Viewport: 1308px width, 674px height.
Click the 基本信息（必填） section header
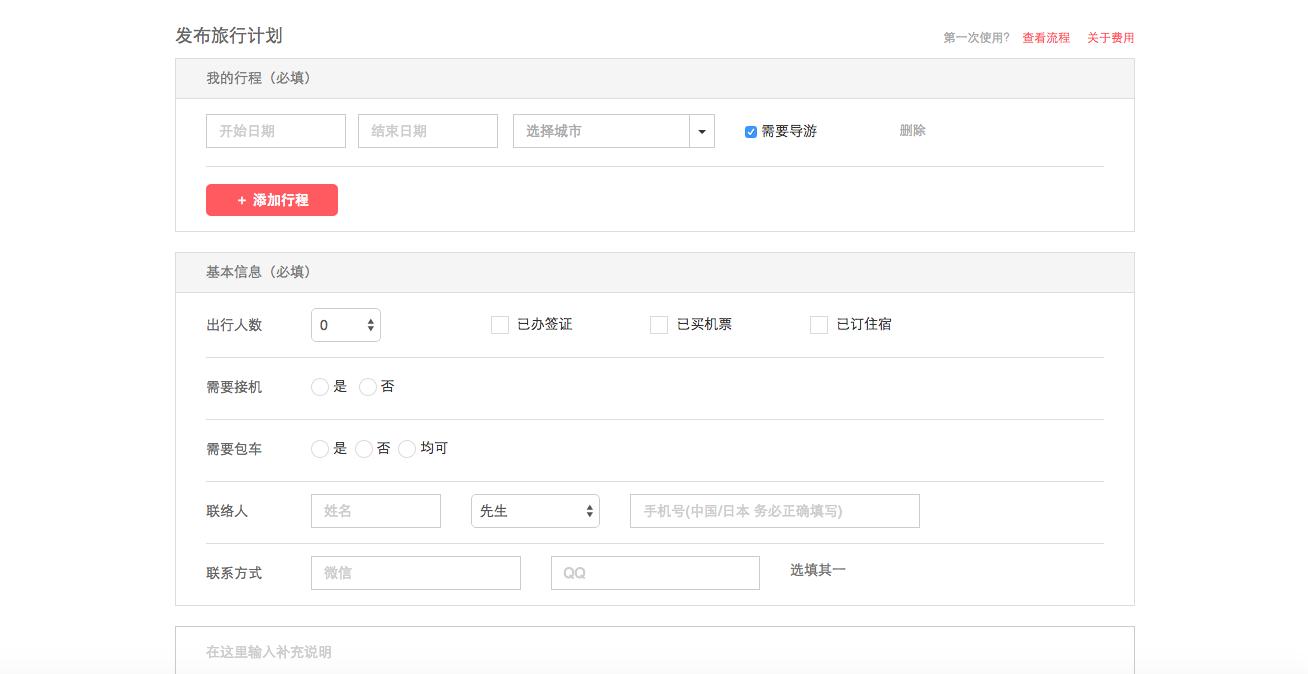[655, 272]
